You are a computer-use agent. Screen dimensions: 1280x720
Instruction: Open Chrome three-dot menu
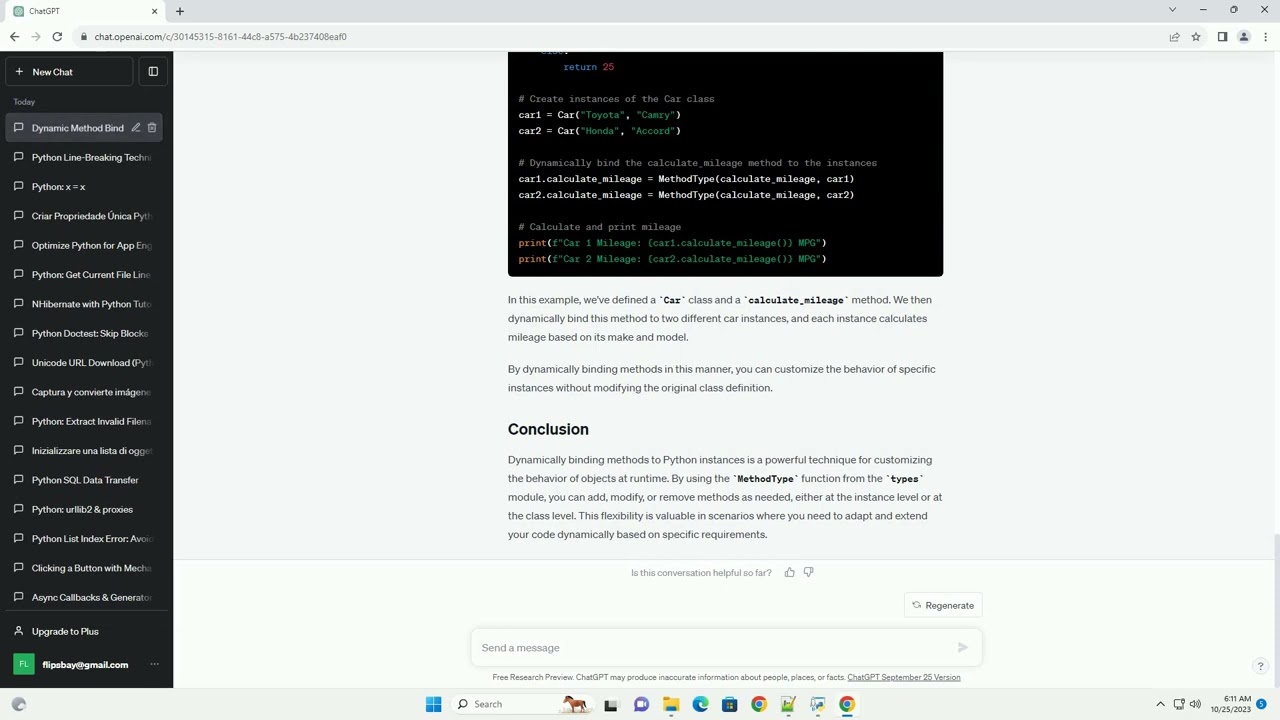[x=1265, y=37]
